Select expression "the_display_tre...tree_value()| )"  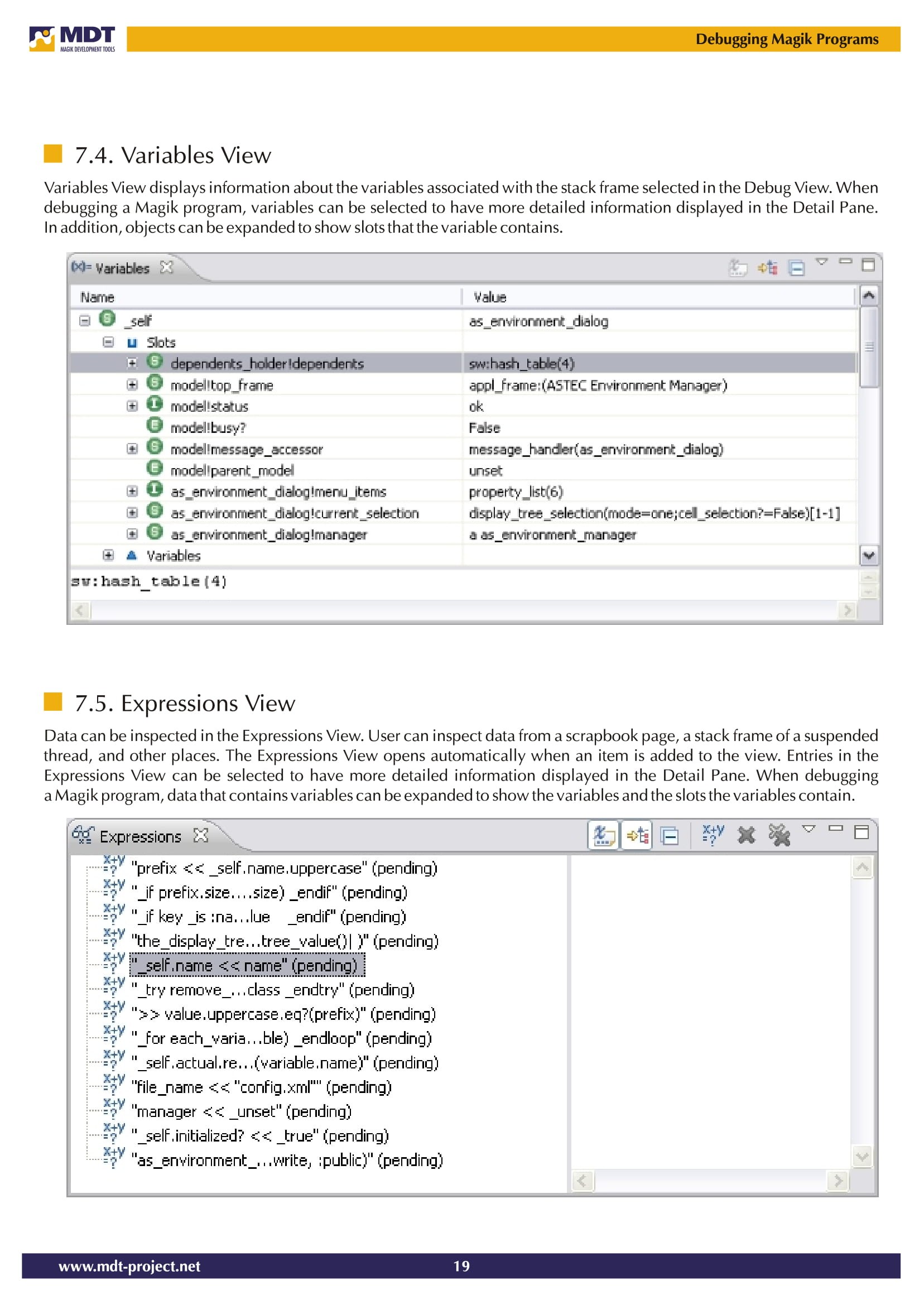click(285, 941)
